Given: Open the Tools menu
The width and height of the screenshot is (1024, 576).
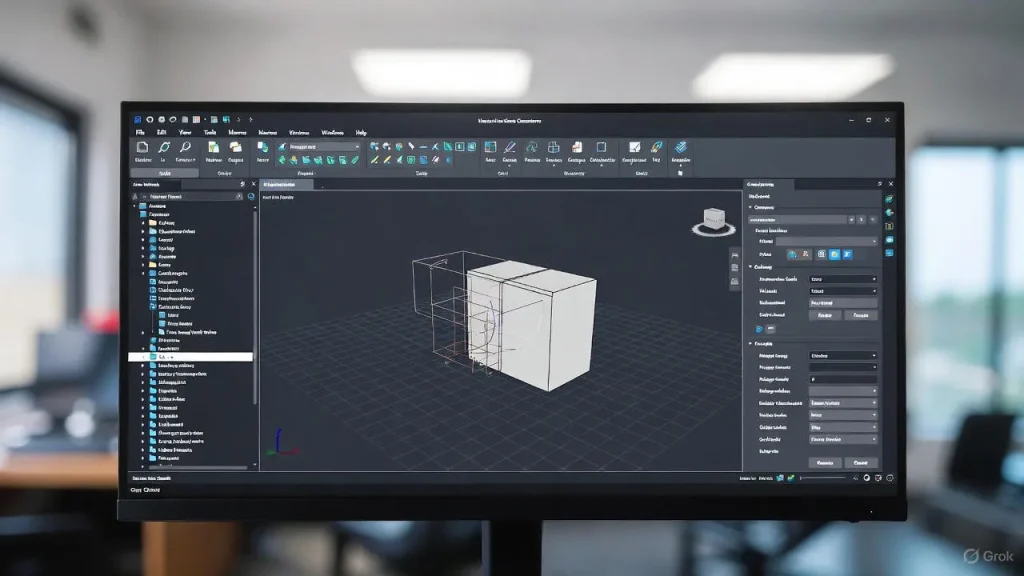Looking at the screenshot, I should [x=210, y=133].
